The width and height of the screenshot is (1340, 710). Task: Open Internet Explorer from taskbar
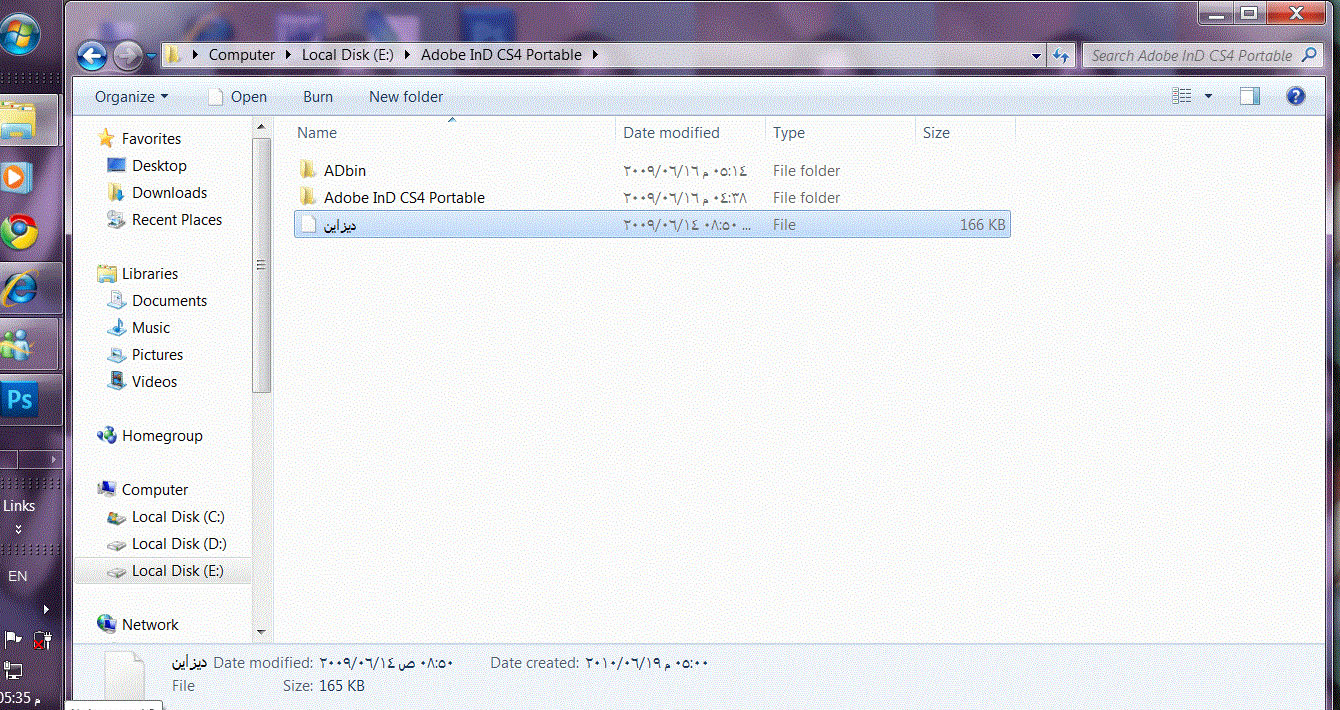point(18,289)
